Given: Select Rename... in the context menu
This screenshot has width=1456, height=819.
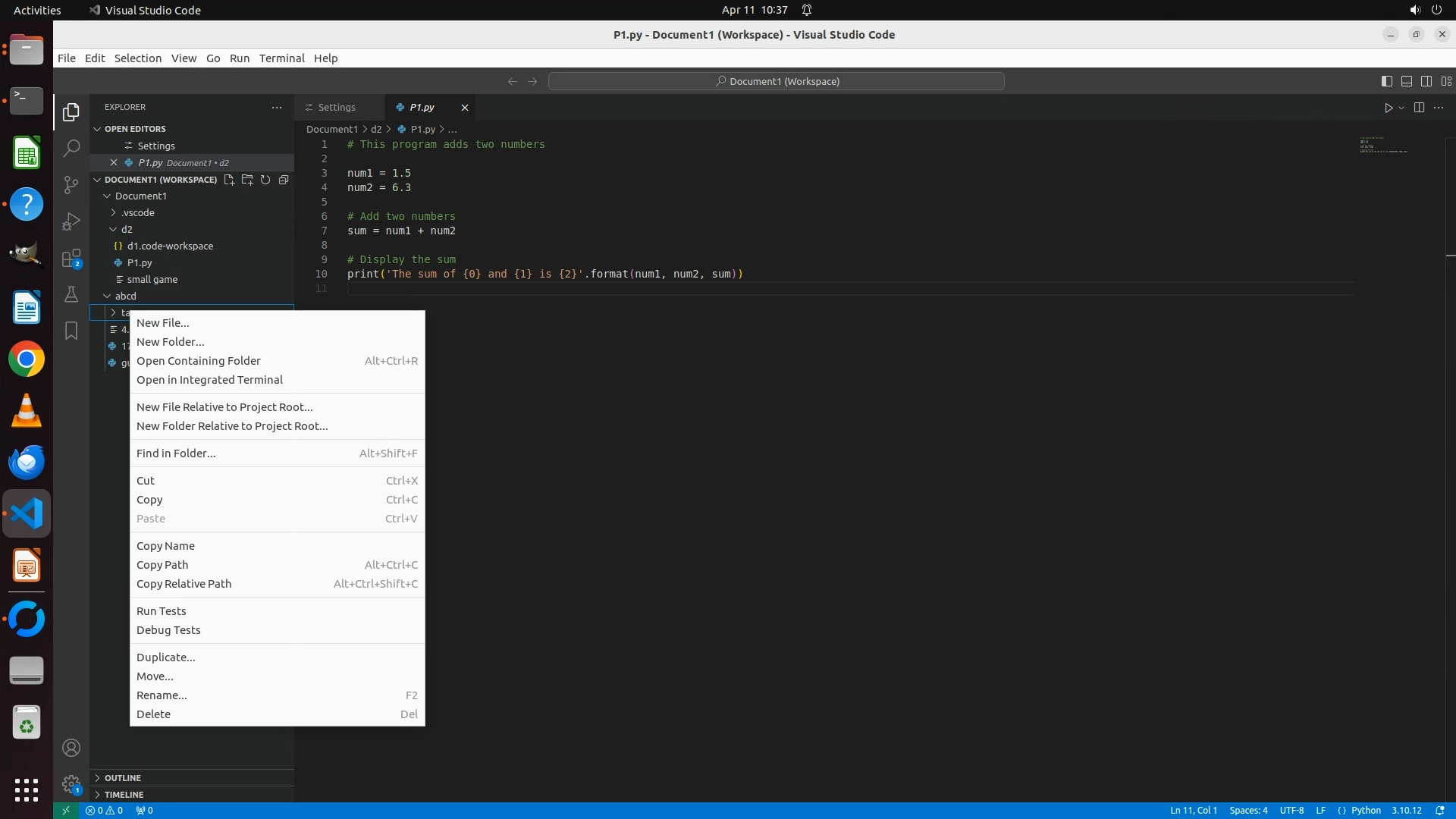Looking at the screenshot, I should (162, 695).
